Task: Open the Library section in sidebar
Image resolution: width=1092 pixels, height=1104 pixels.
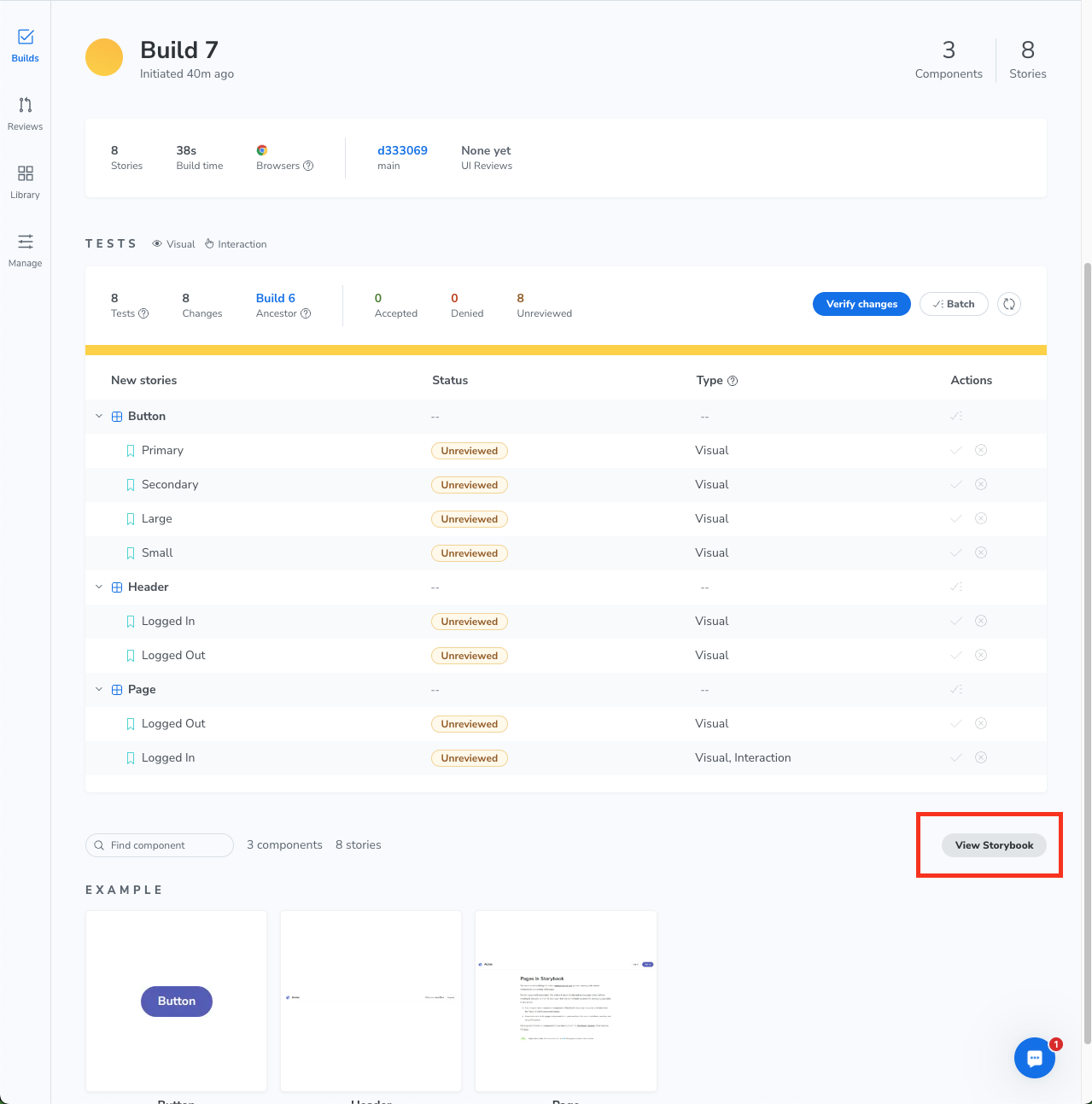Action: [x=25, y=183]
